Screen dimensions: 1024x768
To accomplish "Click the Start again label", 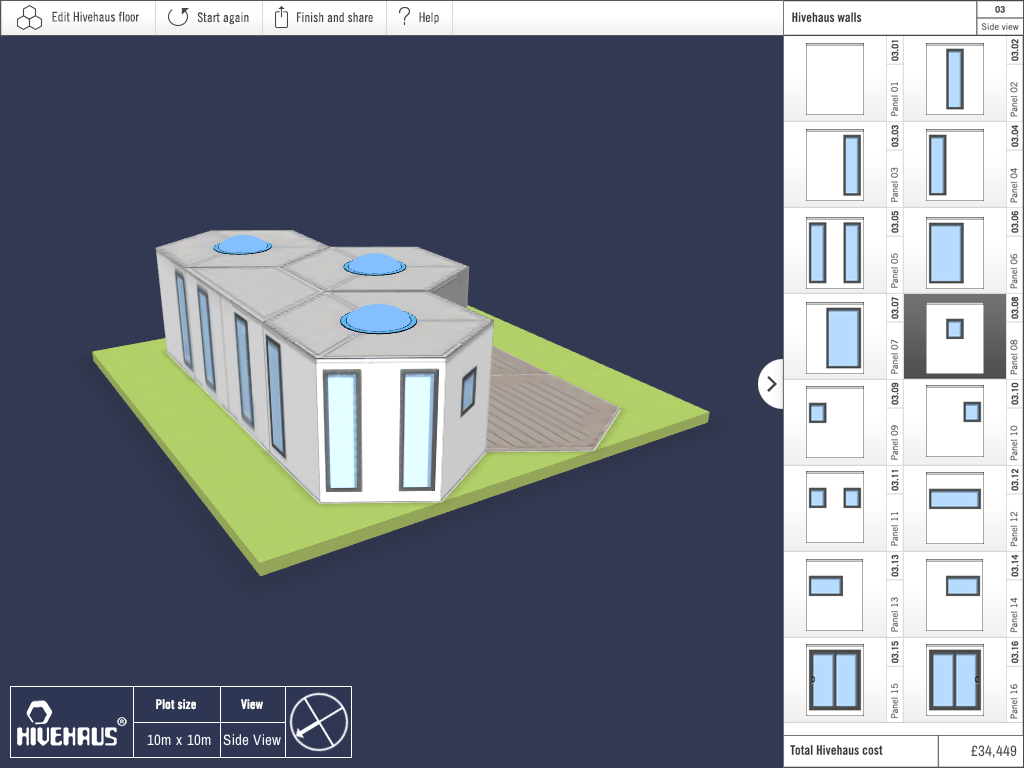I will [x=223, y=18].
